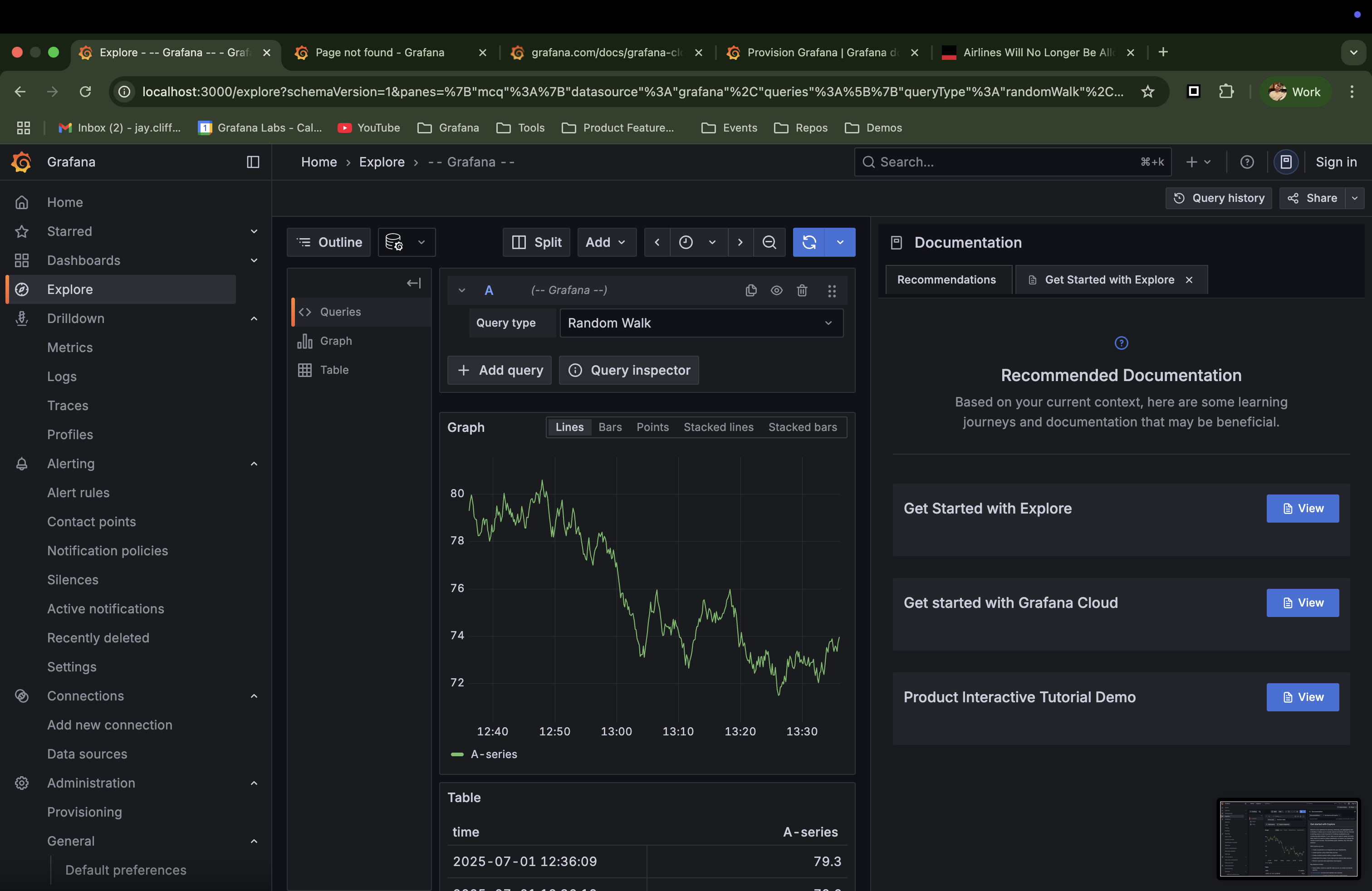Click the A-series legend color swatch
Viewport: 1372px width, 891px height.
pyautogui.click(x=457, y=754)
